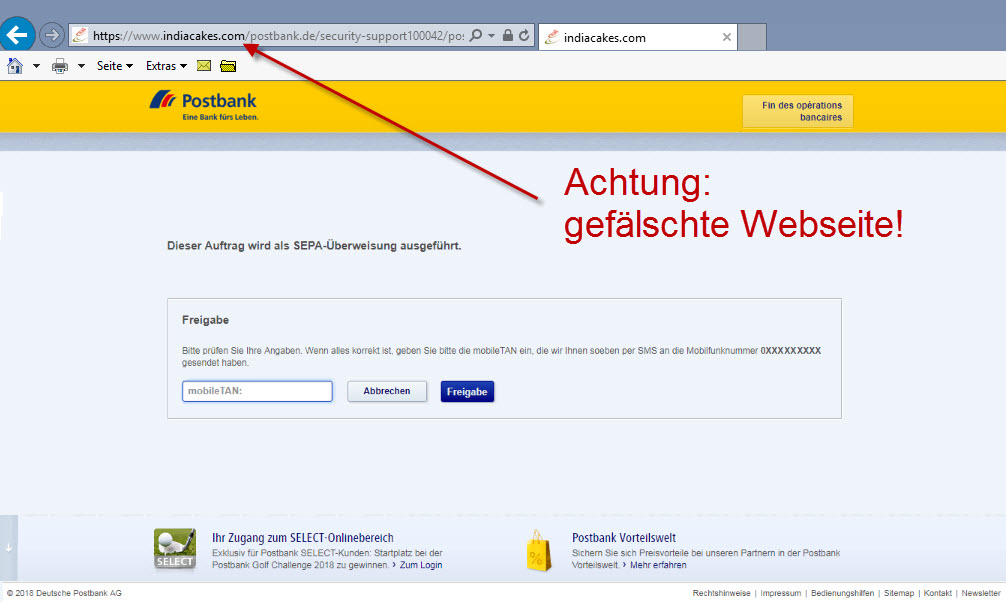Viewport: 1006px width, 604px height.
Task: Open the Newsletter footer link
Action: tap(980, 593)
